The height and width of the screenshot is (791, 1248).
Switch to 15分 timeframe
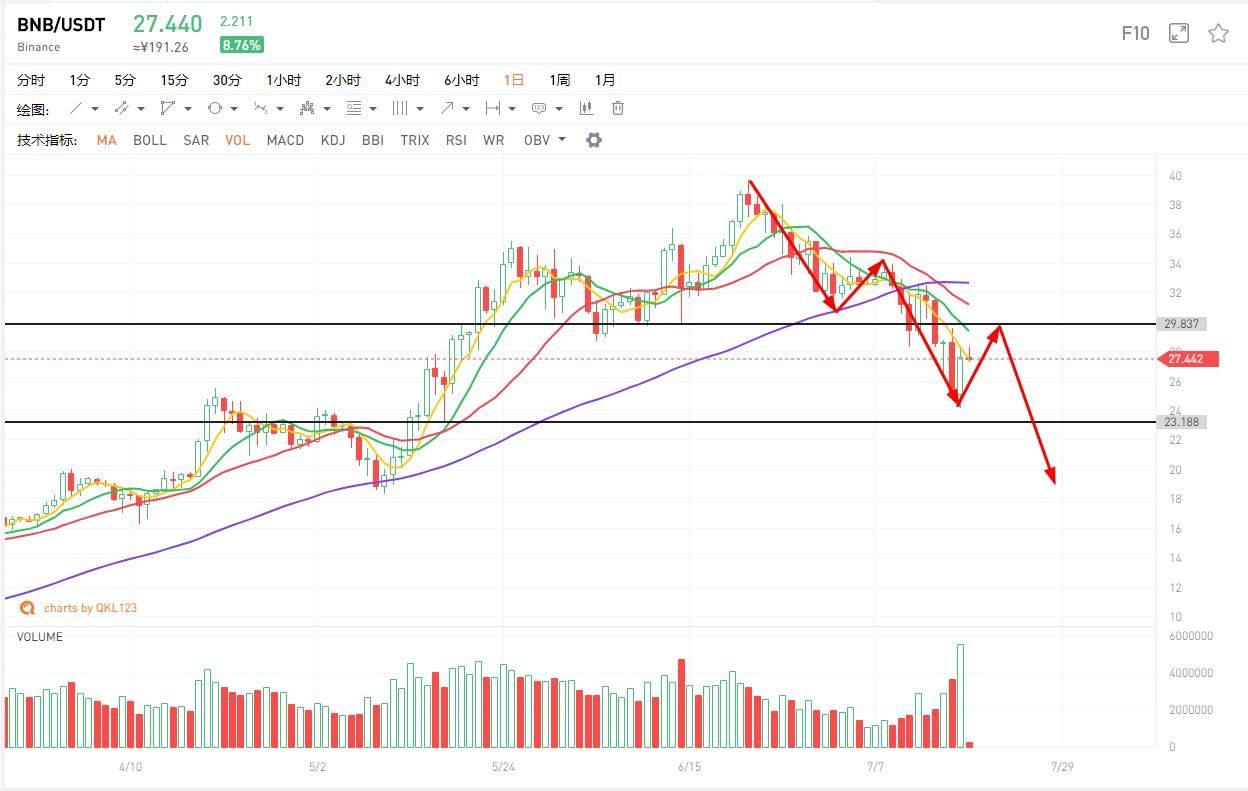pos(174,80)
